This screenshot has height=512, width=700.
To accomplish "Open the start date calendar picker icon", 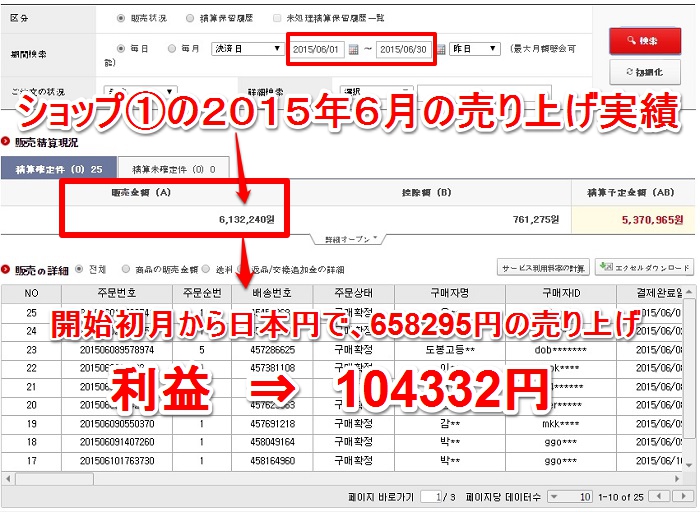I will click(x=353, y=49).
